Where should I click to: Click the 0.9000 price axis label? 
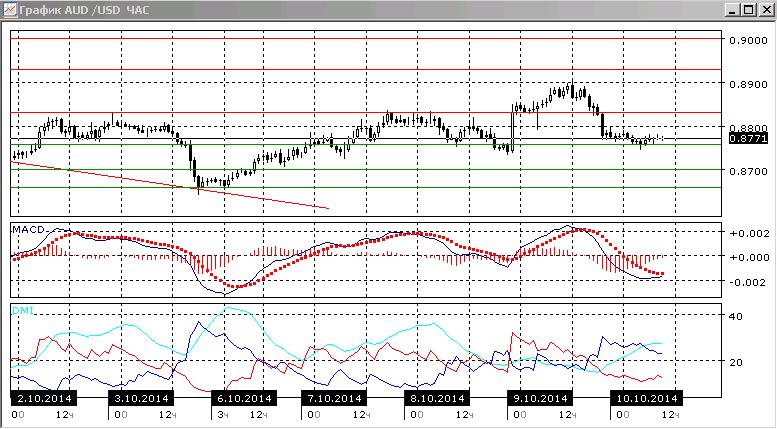click(749, 40)
